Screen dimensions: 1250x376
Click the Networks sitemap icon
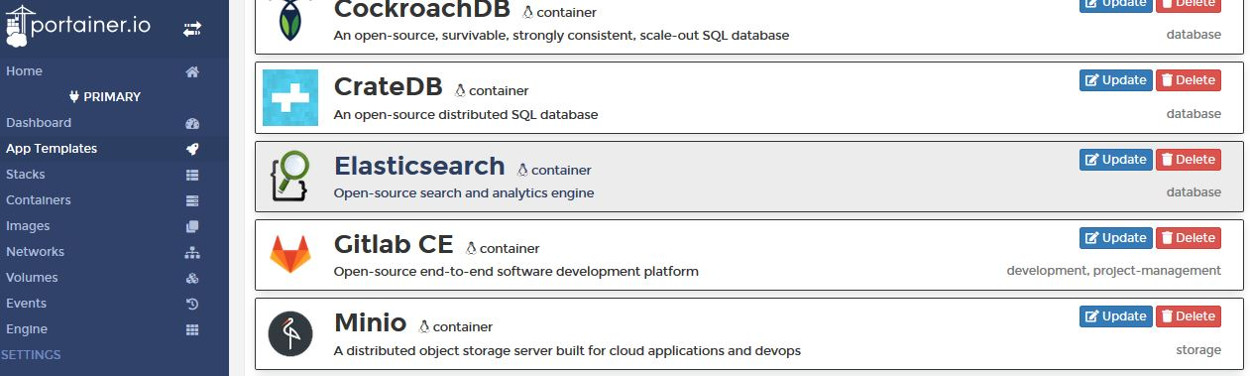pyautogui.click(x=192, y=252)
